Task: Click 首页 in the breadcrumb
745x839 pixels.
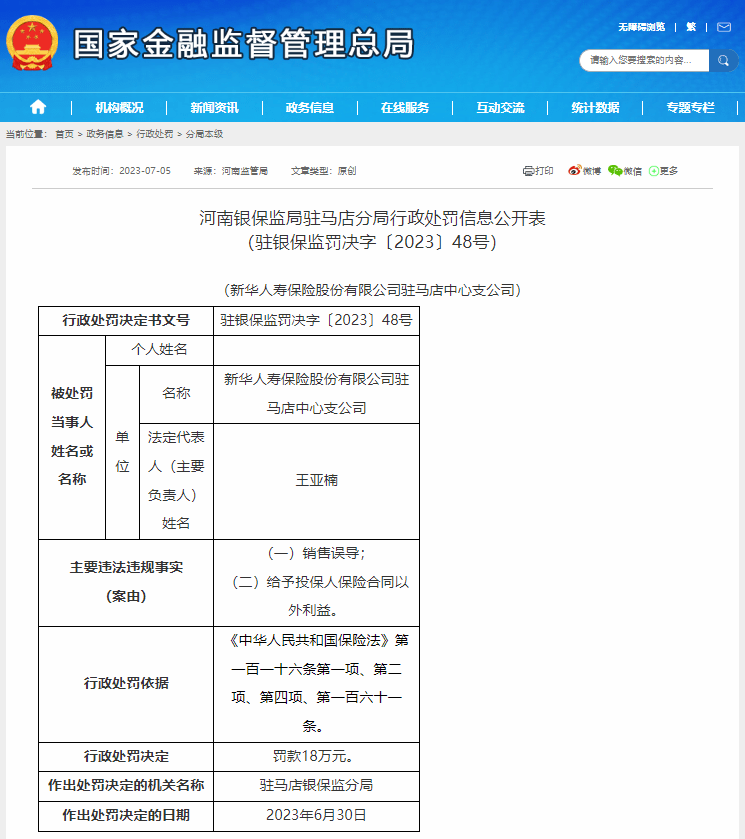Action: click(64, 134)
